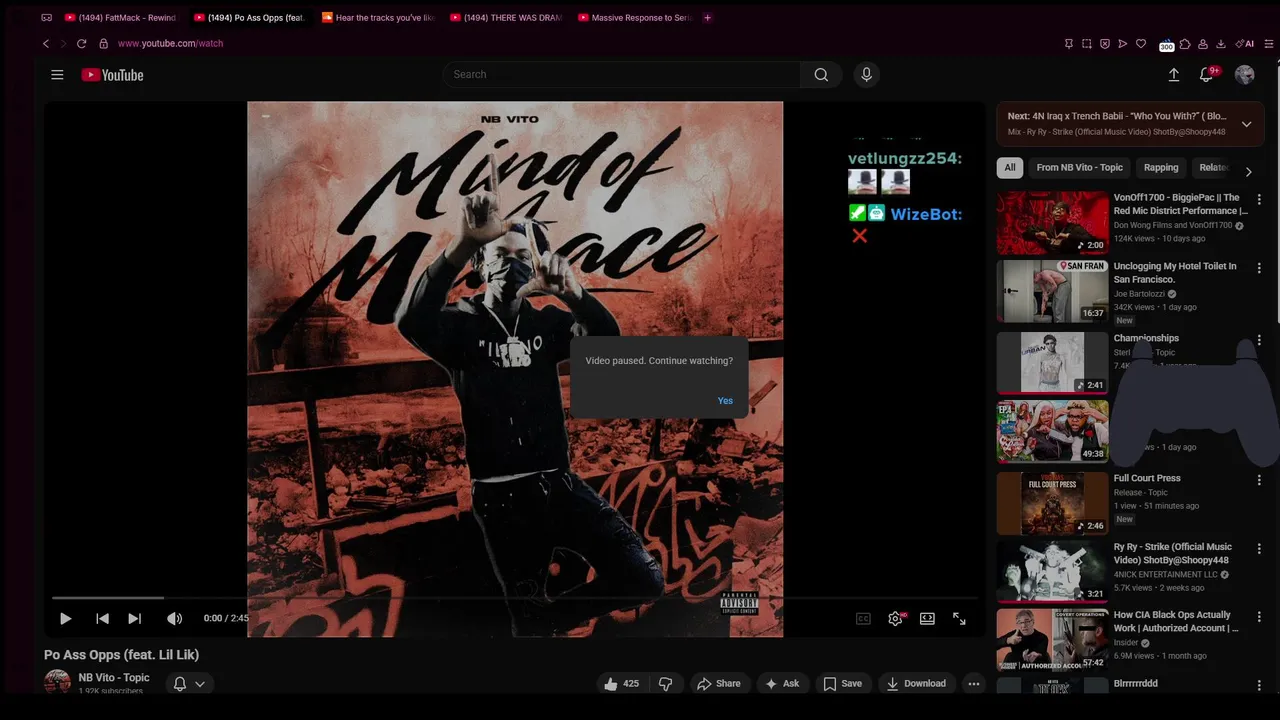Share this video
This screenshot has width=1280, height=720.
[719, 684]
